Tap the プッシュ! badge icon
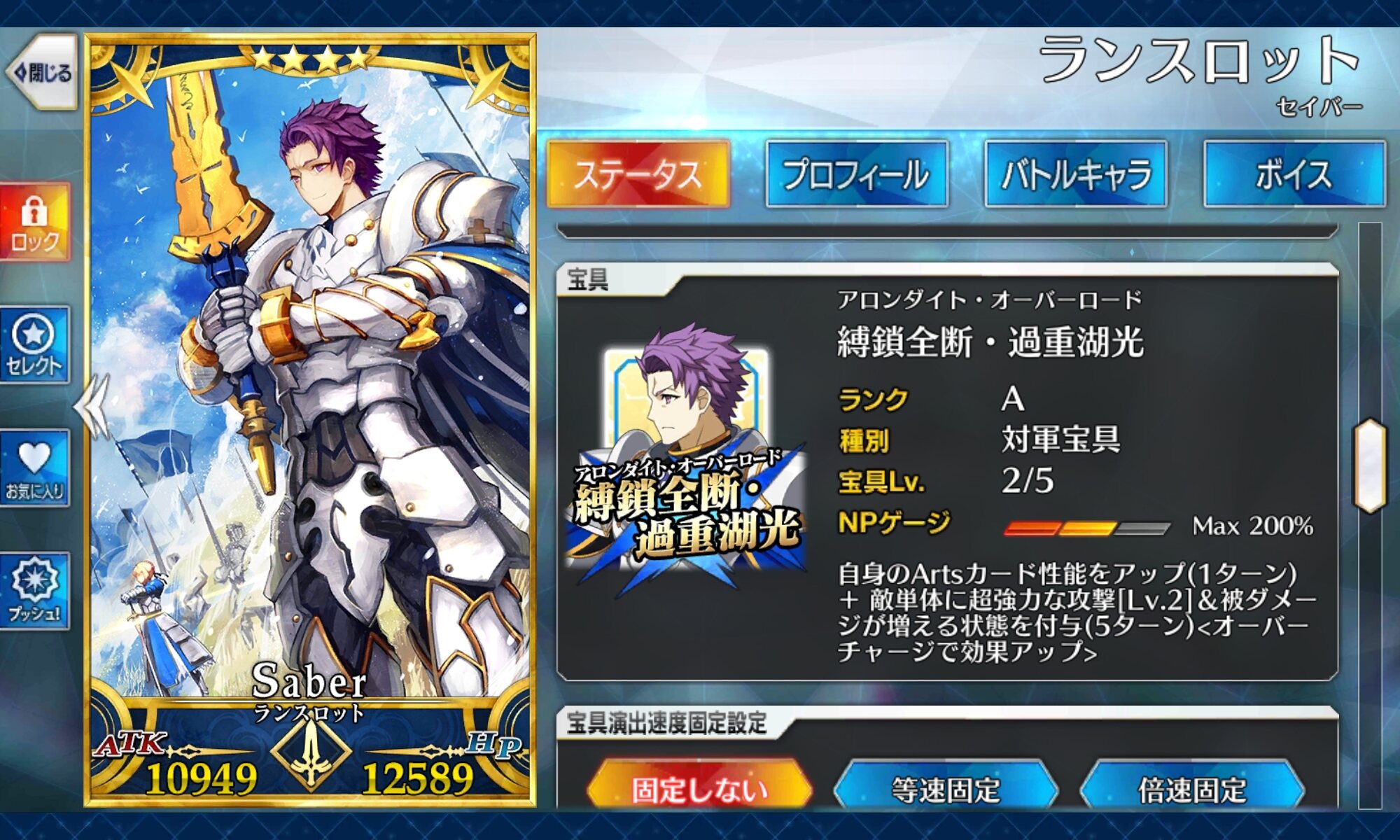The image size is (1400, 840). coord(35,591)
